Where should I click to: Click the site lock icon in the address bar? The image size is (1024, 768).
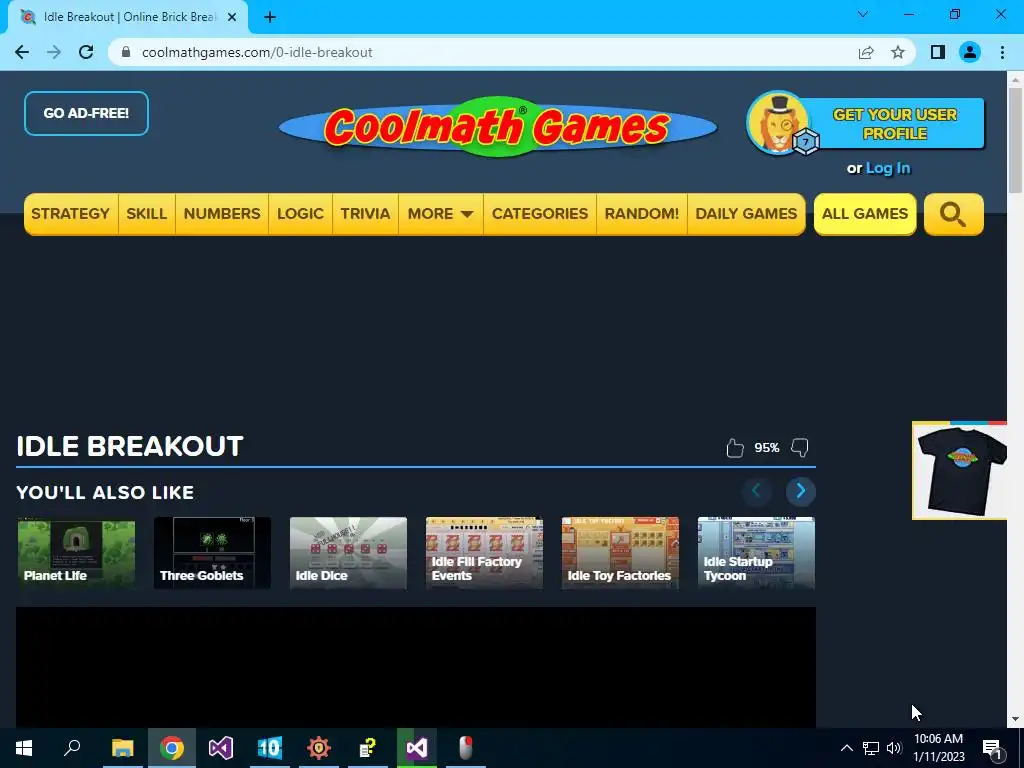tap(126, 52)
